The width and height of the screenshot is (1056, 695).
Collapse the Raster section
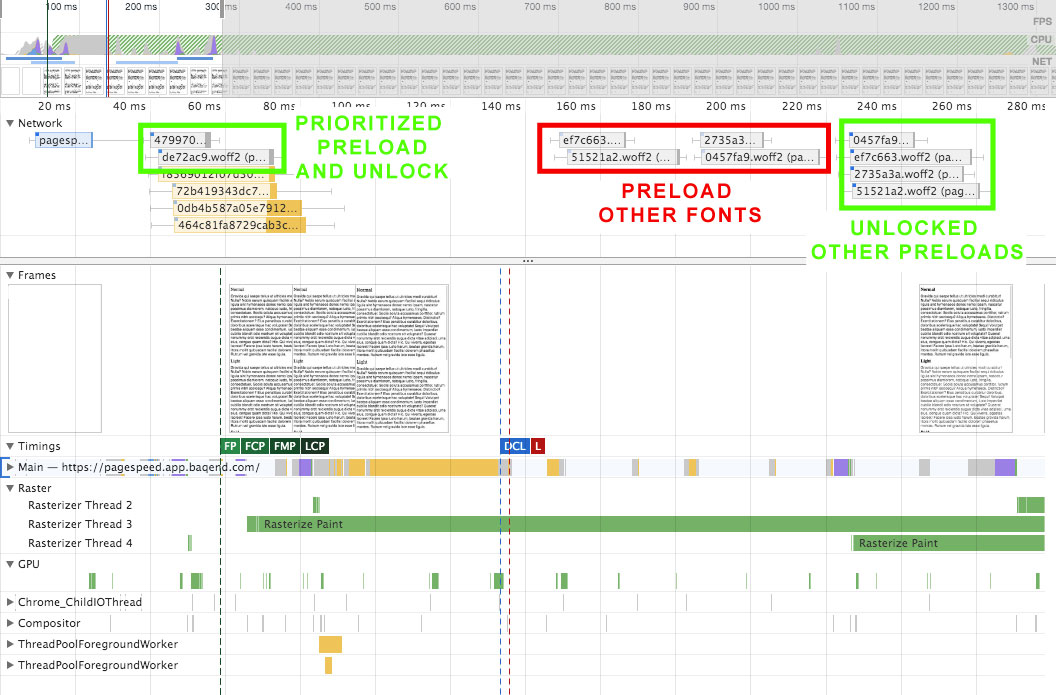tap(10, 488)
